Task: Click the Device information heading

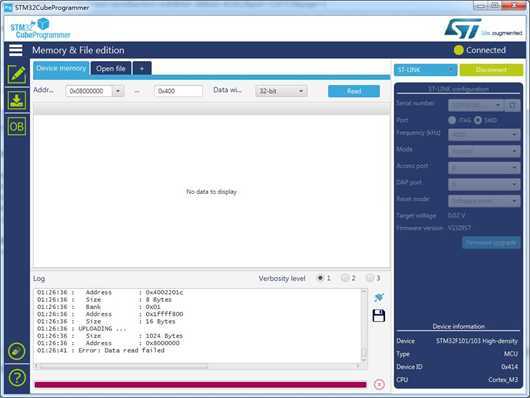Action: click(x=459, y=326)
